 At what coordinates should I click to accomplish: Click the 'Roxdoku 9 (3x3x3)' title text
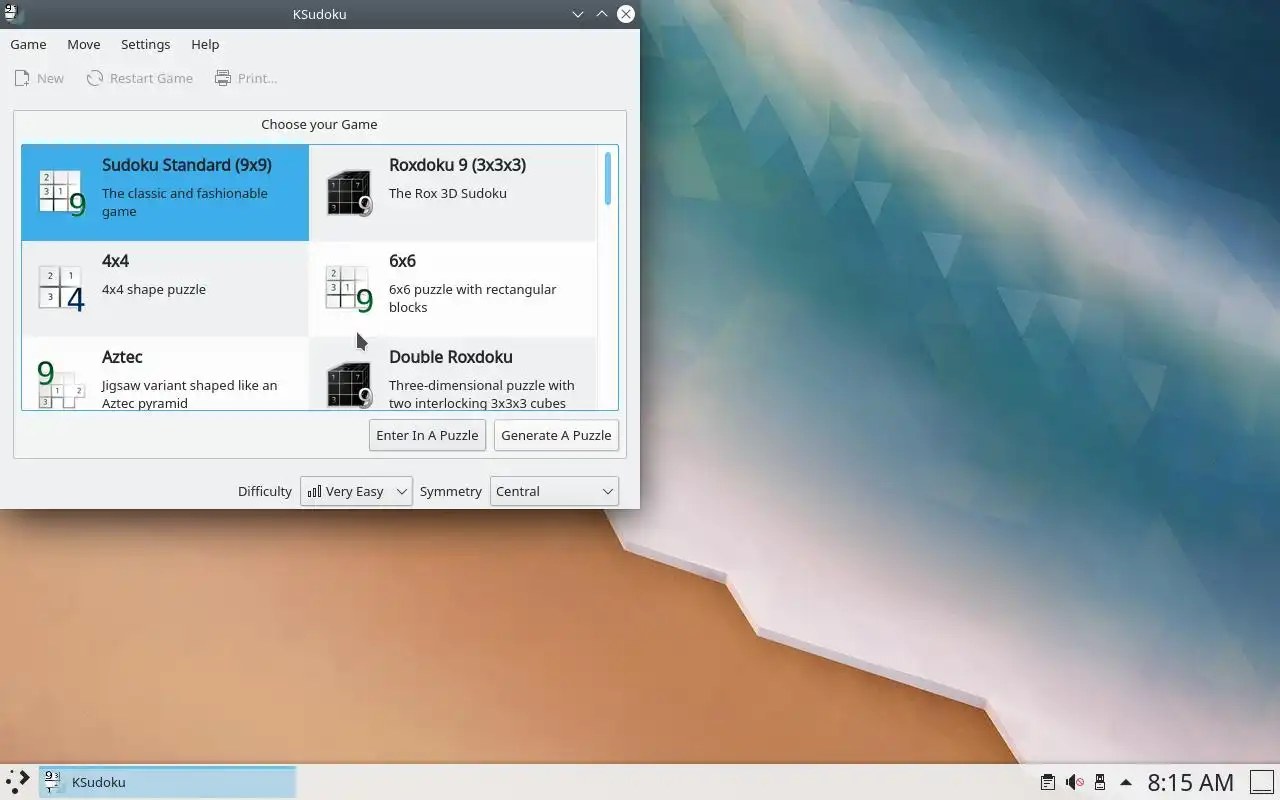457,165
